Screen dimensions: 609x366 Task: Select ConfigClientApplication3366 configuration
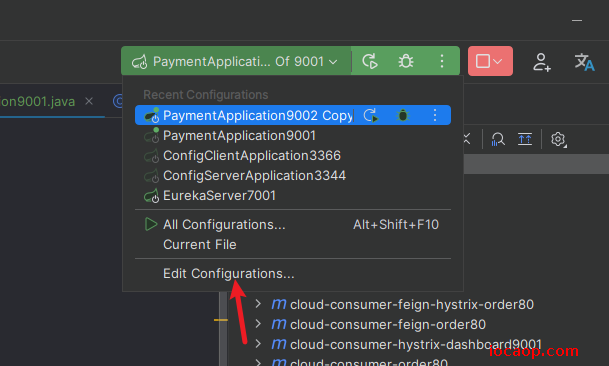click(292, 155)
